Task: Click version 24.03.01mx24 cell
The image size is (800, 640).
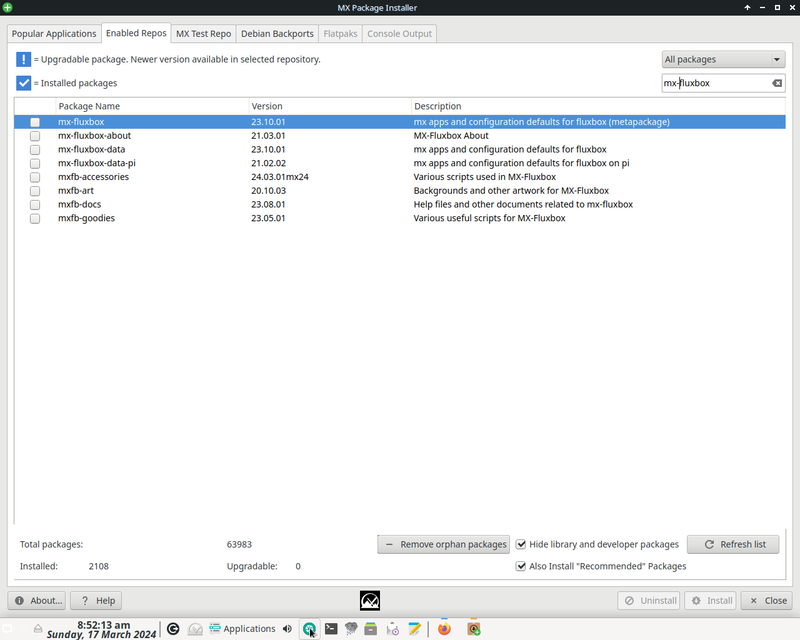Action: coord(280,177)
